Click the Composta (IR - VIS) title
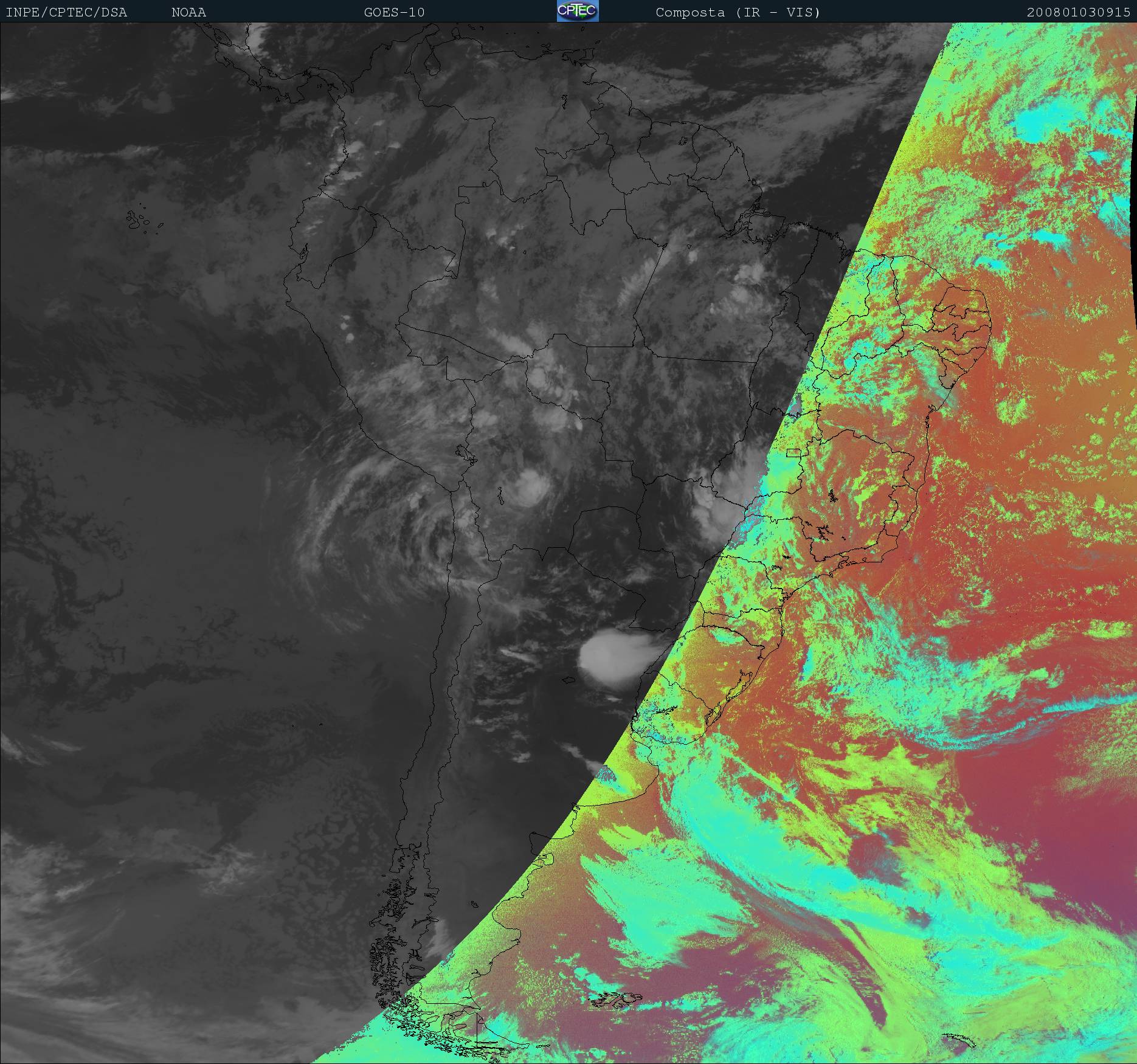Image resolution: width=1137 pixels, height=1064 pixels. [x=738, y=12]
